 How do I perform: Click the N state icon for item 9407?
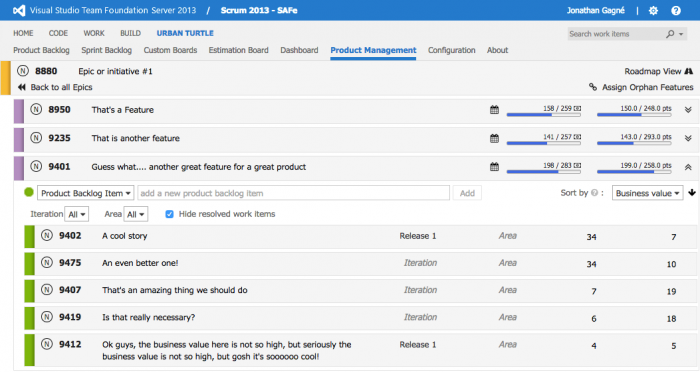[47, 290]
